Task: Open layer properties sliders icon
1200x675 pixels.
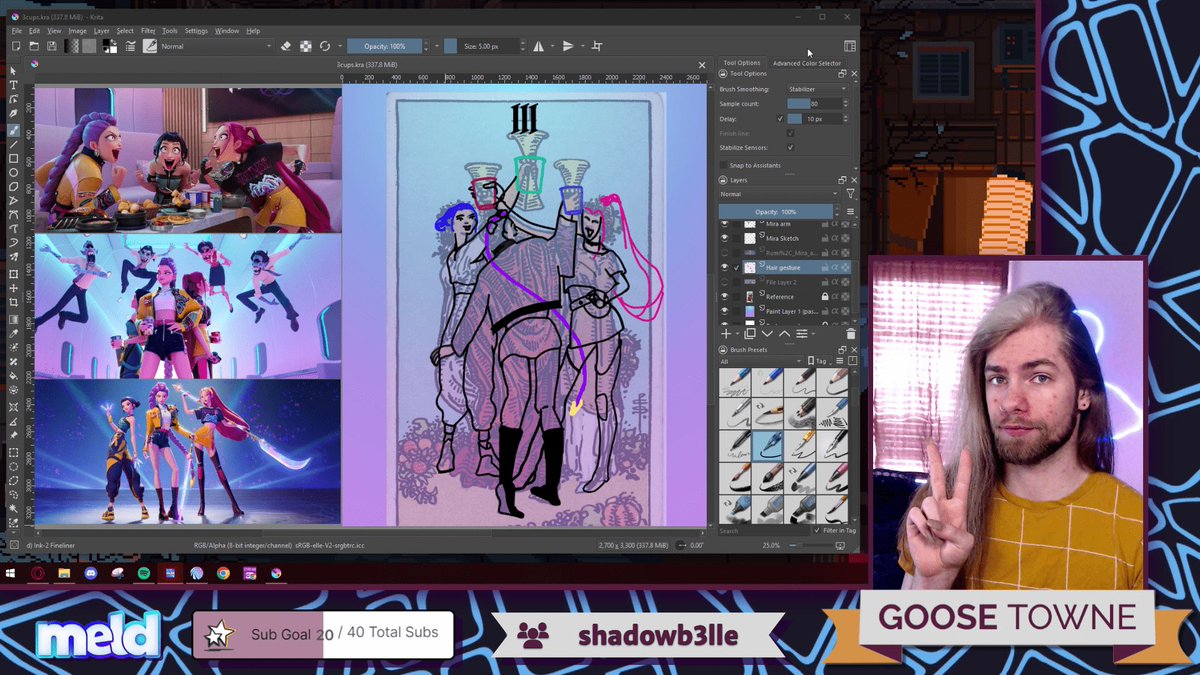Action: pyautogui.click(x=802, y=334)
